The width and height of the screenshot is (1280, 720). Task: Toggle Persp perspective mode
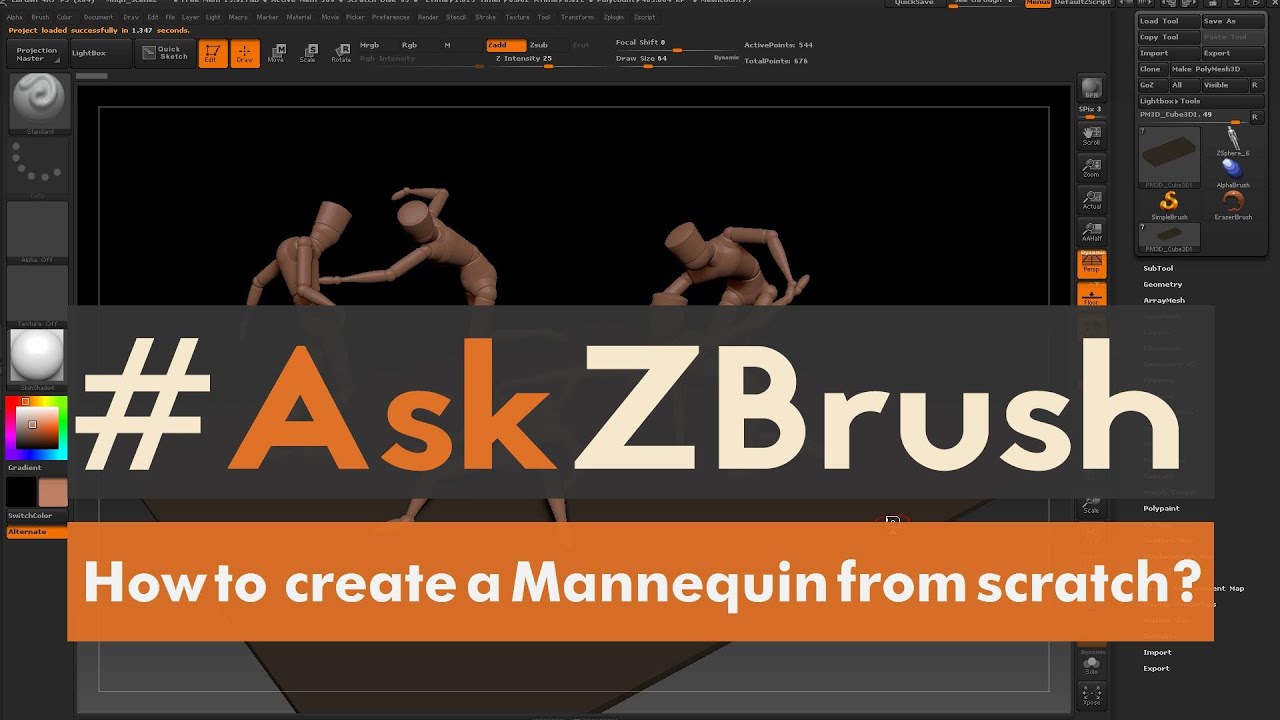pyautogui.click(x=1091, y=263)
